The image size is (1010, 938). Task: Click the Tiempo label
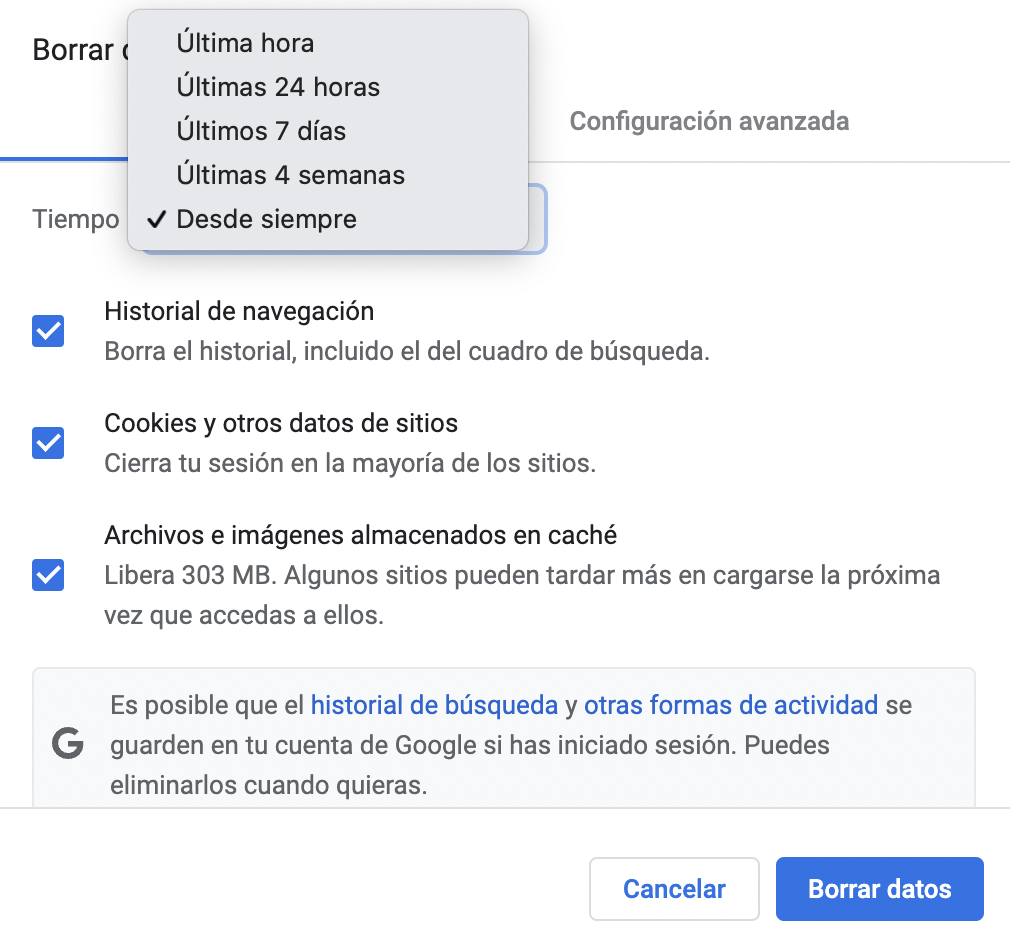point(75,219)
